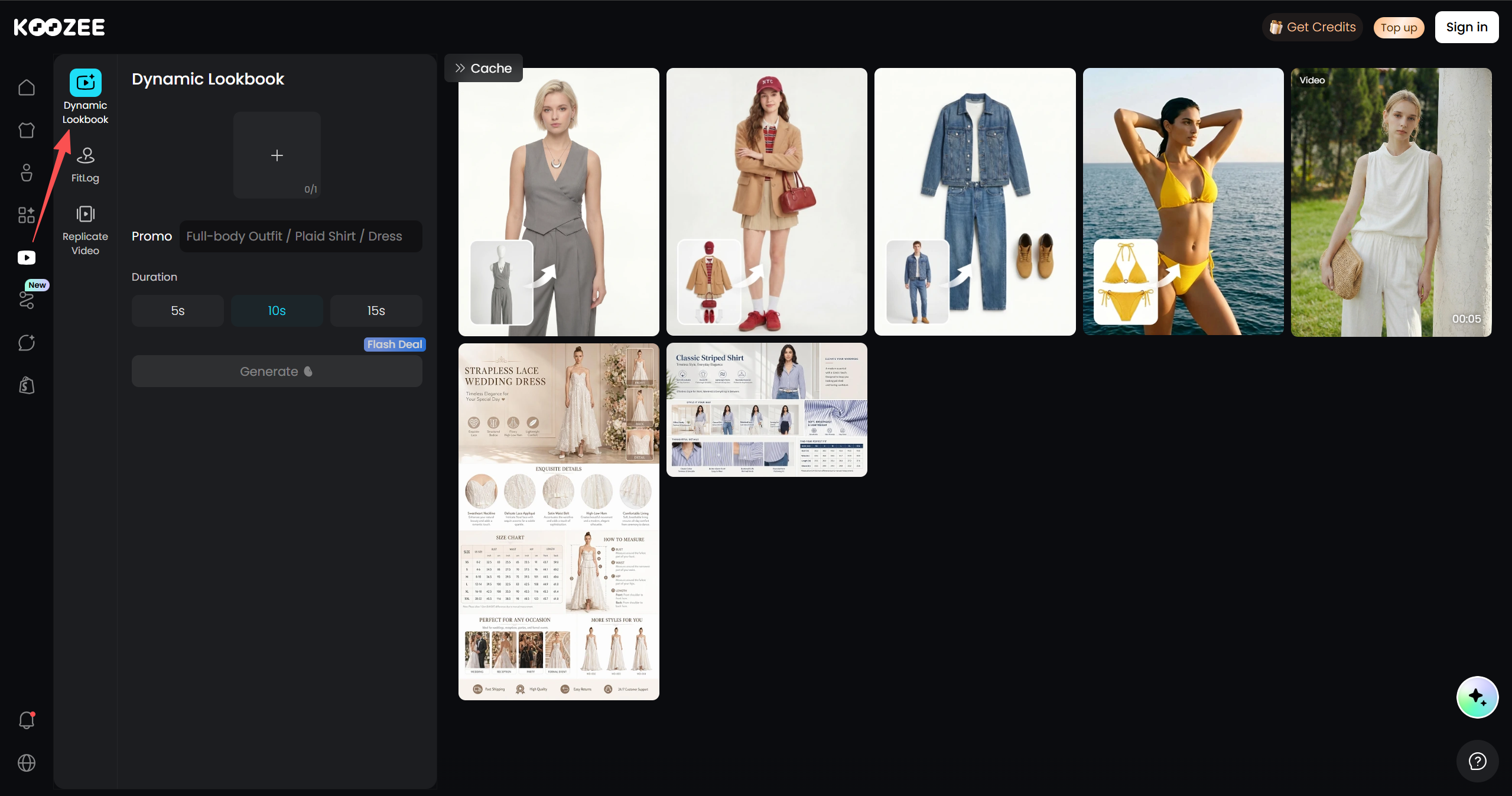Choose the 5s duration option

178,311
